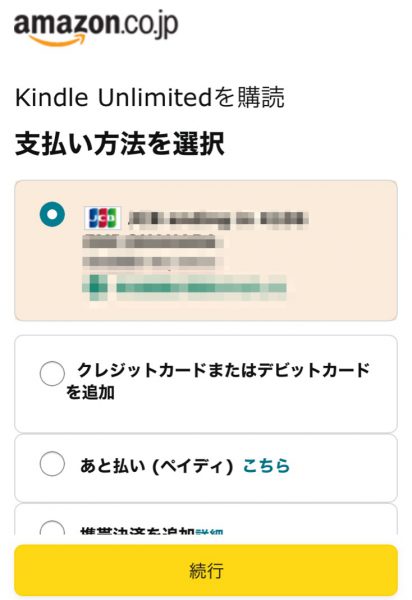Click the 詳細 link beside 携帯決済を追加
Viewport: 412px width, 600px height.
209,531
